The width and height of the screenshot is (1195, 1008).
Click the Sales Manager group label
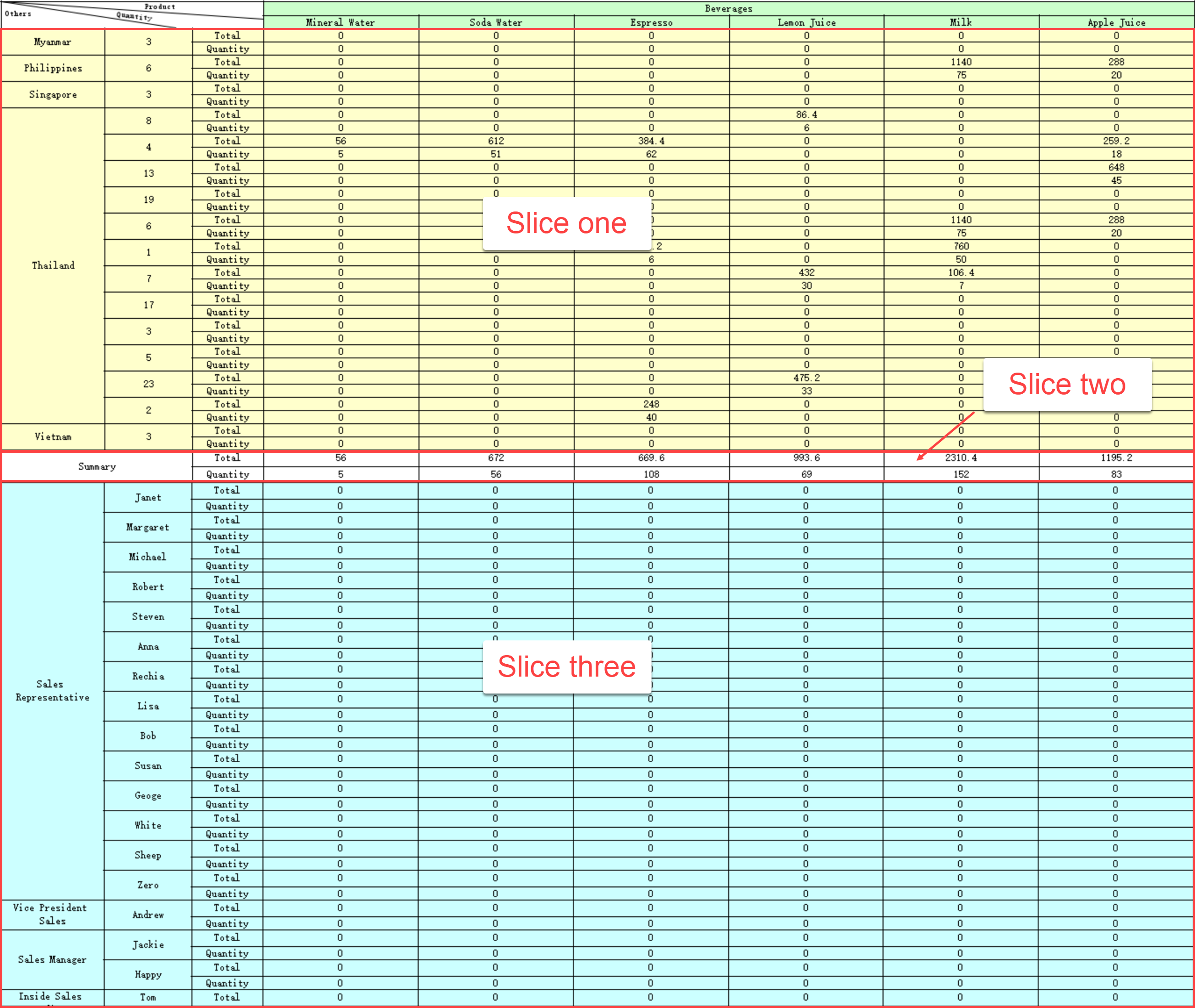tap(53, 960)
